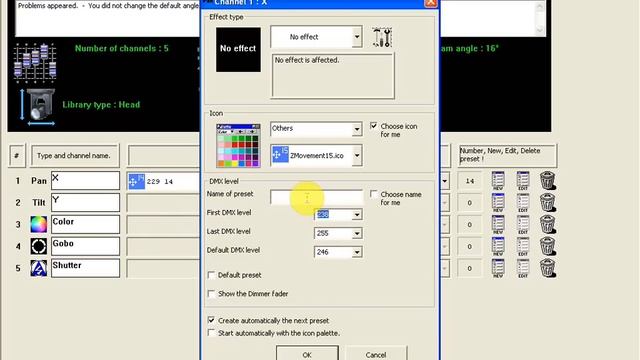Click the effect description text box
Image resolution: width=640 pixels, height=360 pixels.
pyautogui.click(x=333, y=76)
